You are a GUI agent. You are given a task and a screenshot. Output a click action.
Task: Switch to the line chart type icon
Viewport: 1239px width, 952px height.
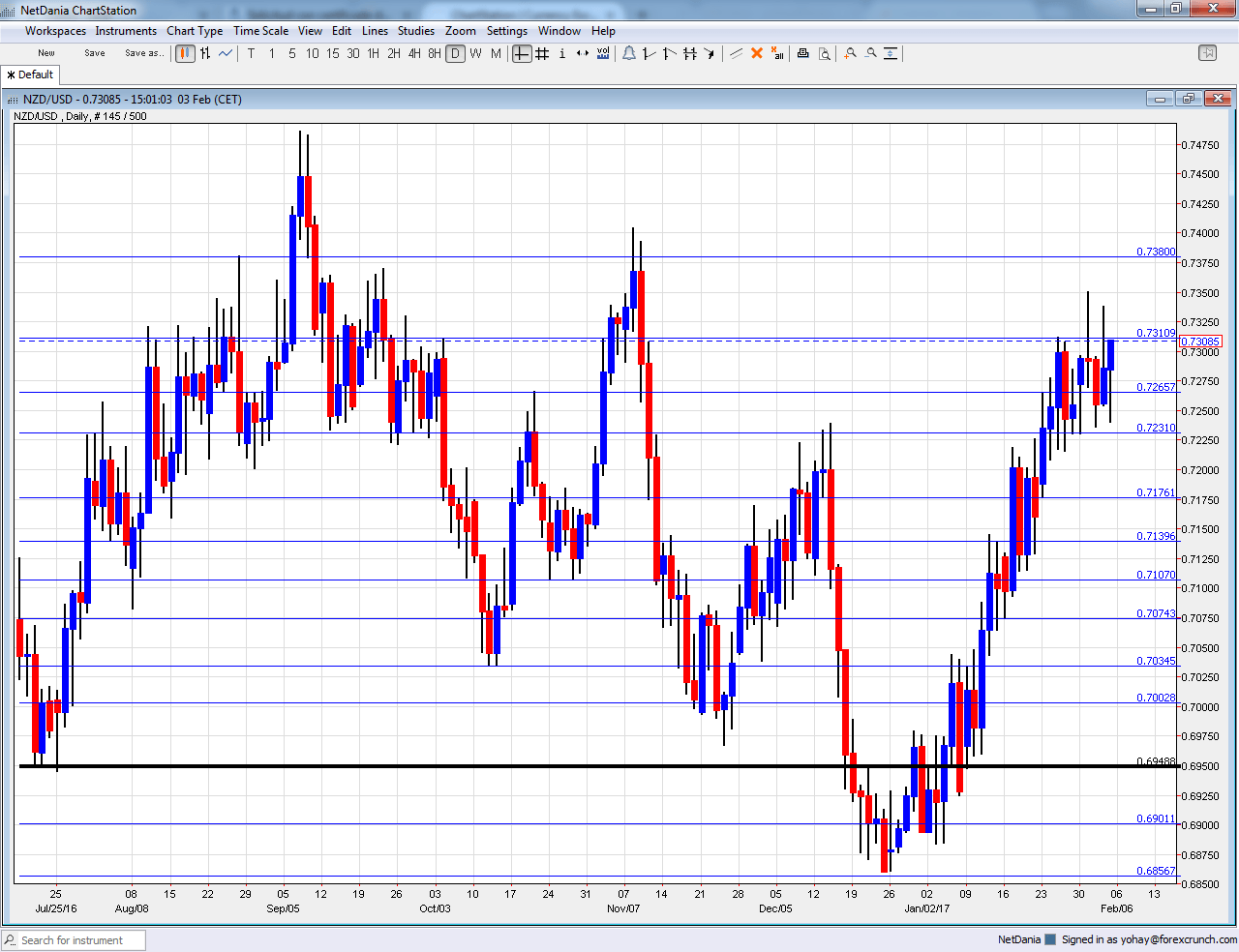[x=226, y=53]
